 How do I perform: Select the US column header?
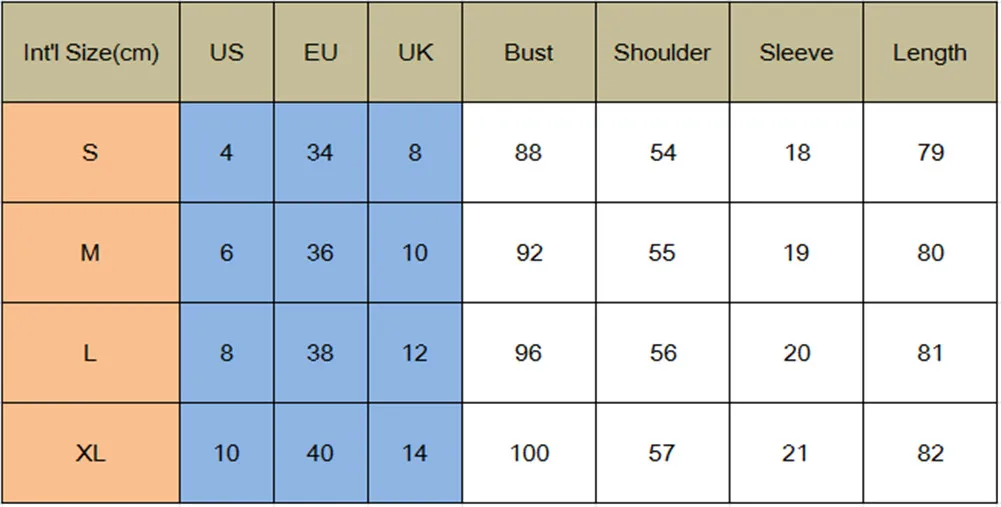[227, 52]
